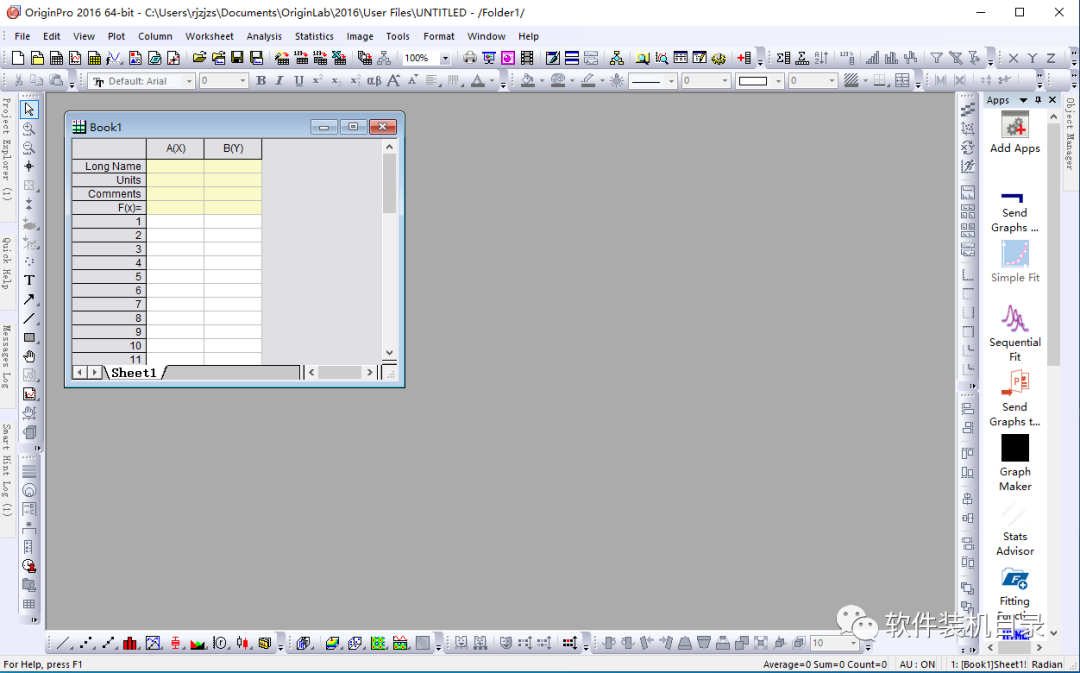Open the File menu
The image size is (1080, 673).
pos(22,37)
